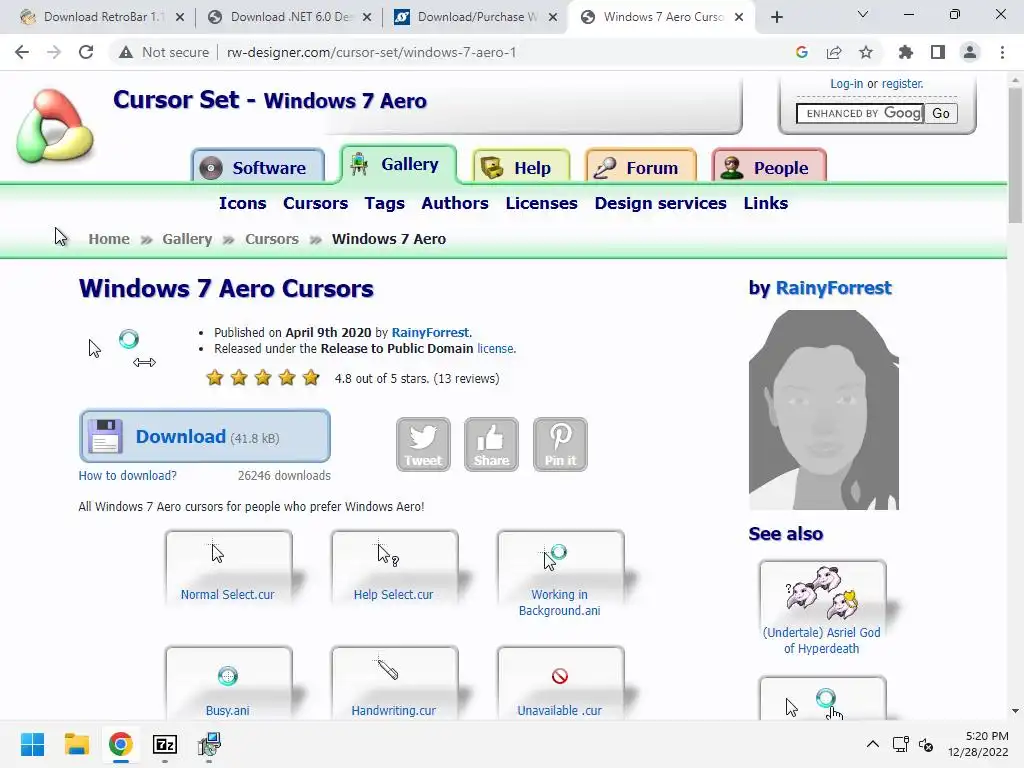Viewport: 1024px width, 768px height.
Task: Click the RealWorld site logo
Action: tap(54, 126)
